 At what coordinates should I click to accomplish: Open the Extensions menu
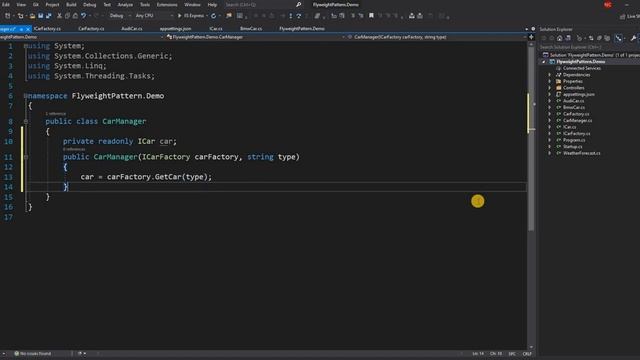[167, 4]
